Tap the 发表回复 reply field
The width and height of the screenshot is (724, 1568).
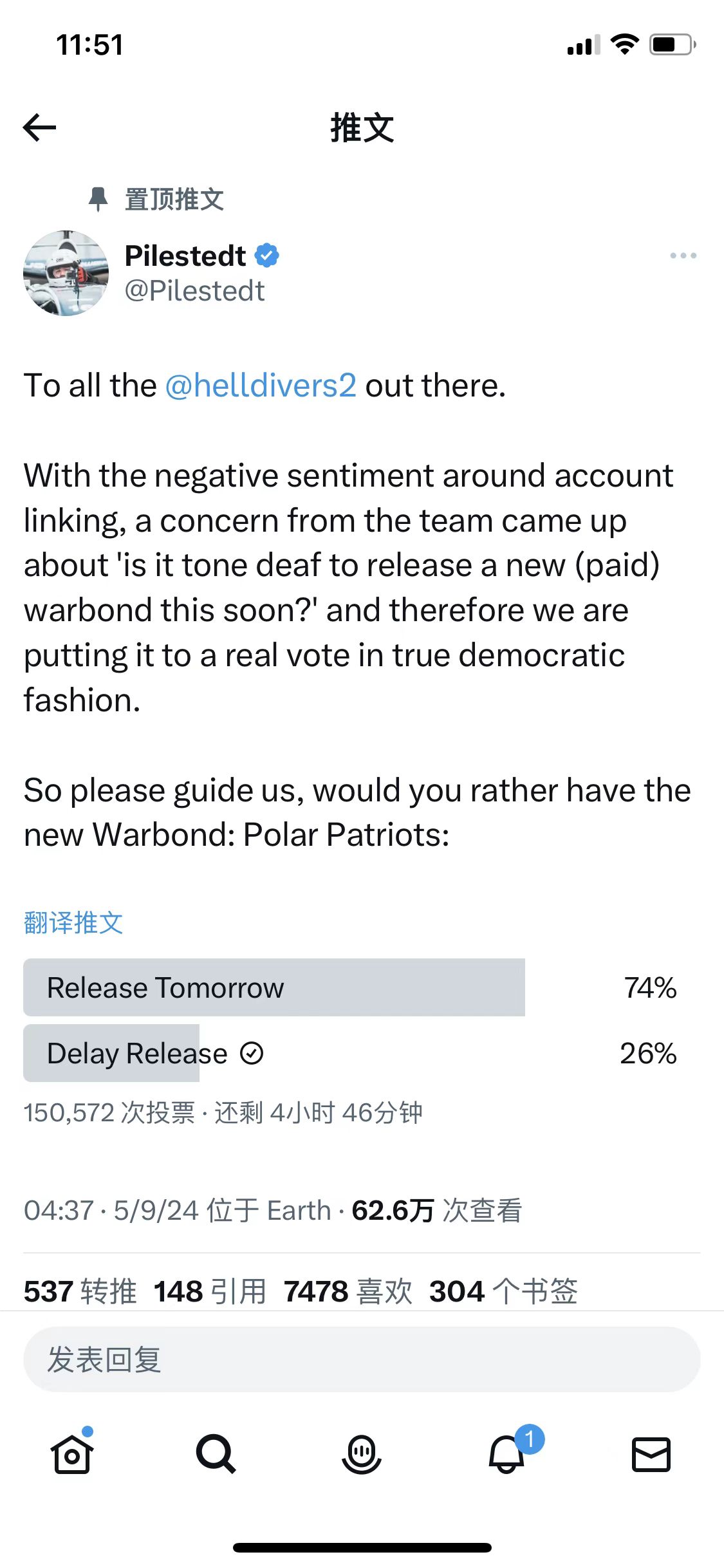pos(362,1359)
